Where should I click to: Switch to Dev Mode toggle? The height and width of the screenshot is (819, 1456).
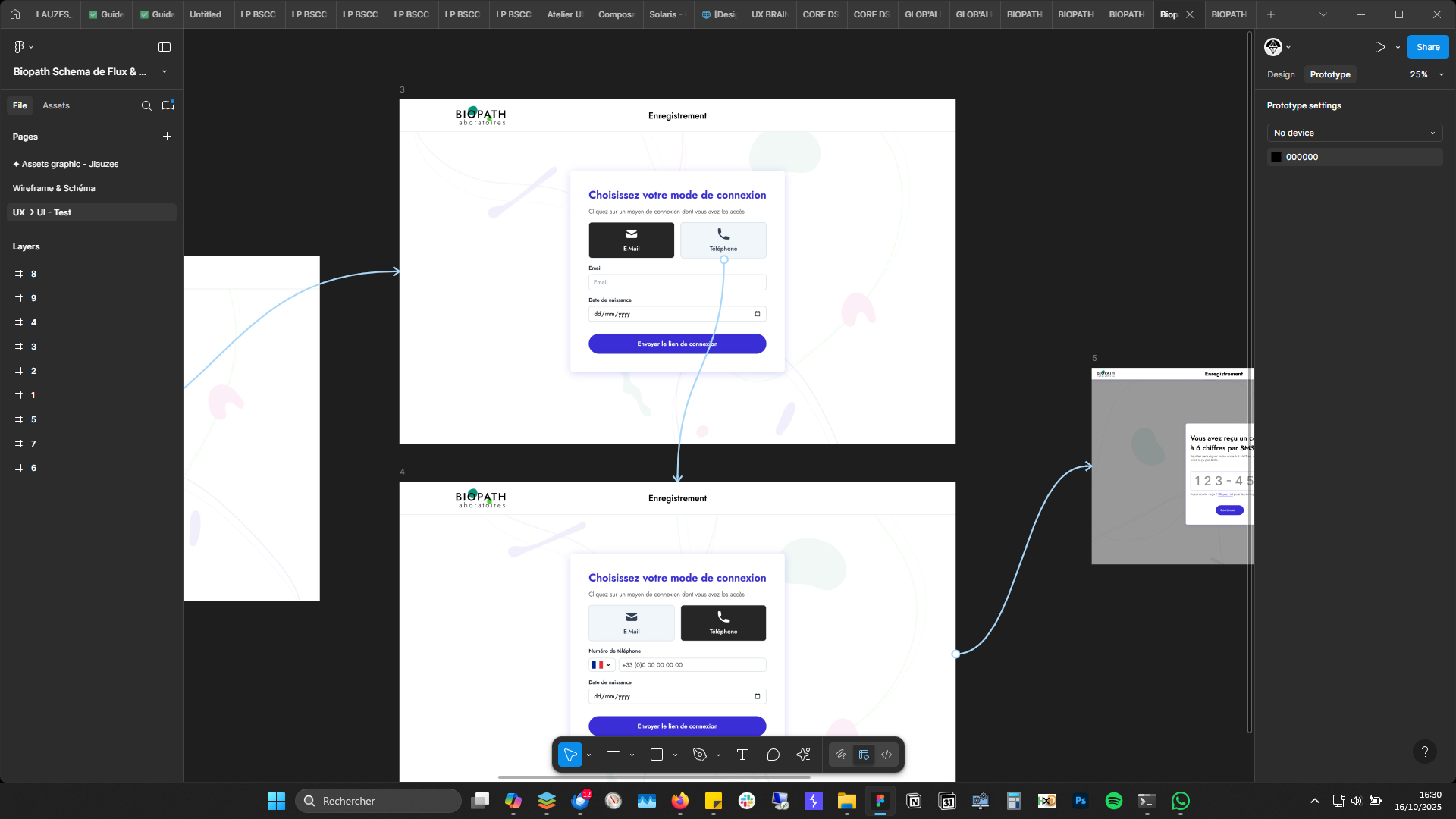coord(886,755)
